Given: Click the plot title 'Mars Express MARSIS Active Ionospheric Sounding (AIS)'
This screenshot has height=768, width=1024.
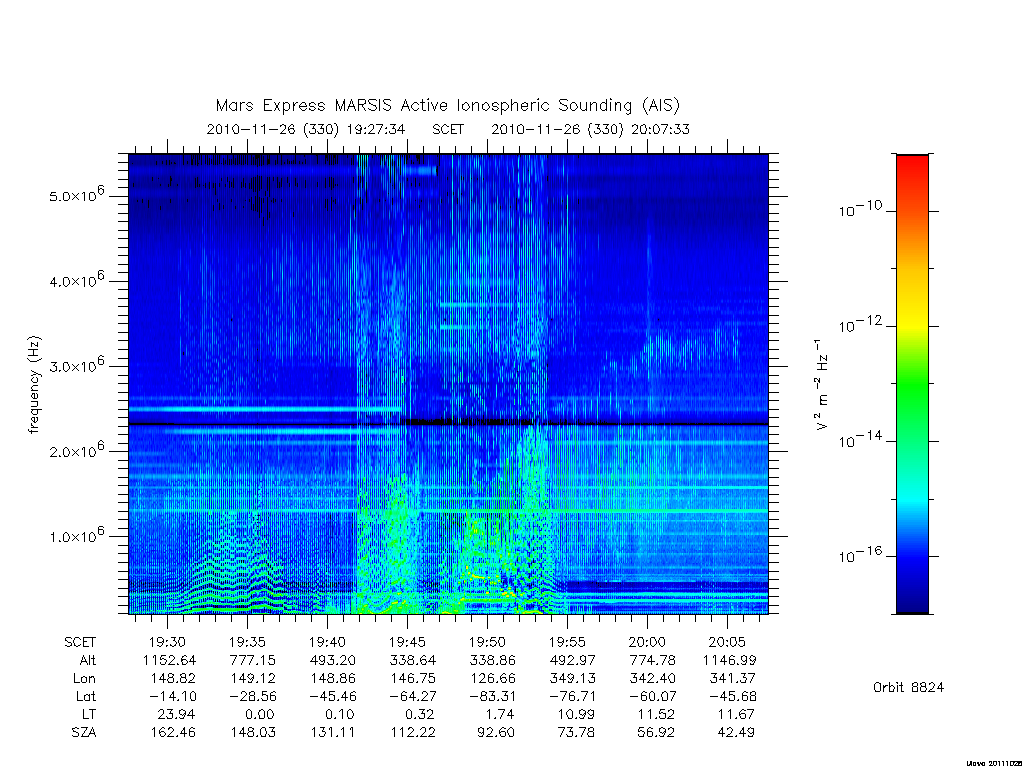Looking at the screenshot, I should [447, 106].
